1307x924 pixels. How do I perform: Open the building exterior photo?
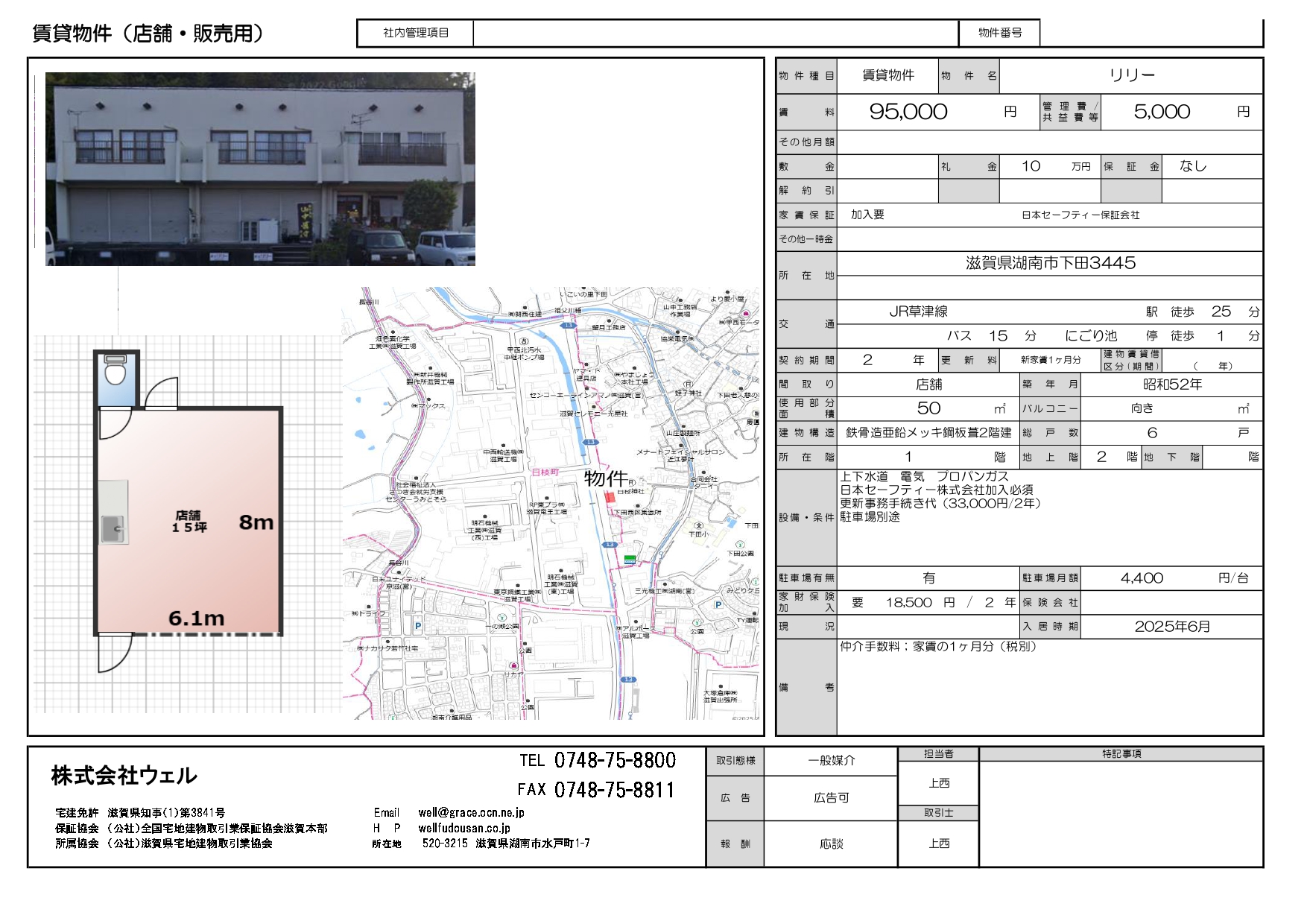[x=260, y=169]
